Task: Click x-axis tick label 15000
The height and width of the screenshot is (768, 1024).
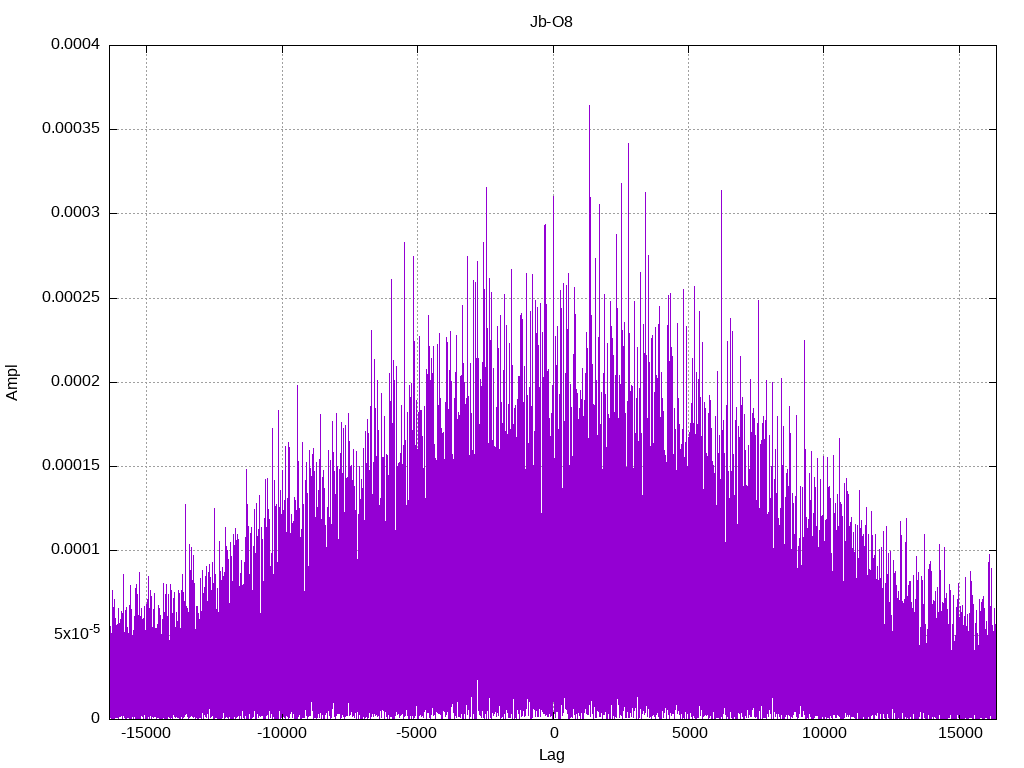Action: point(960,733)
